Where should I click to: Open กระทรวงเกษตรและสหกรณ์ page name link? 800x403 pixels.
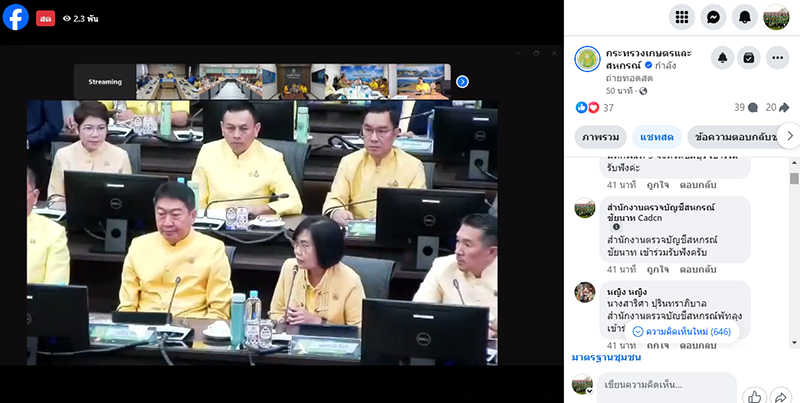(649, 59)
